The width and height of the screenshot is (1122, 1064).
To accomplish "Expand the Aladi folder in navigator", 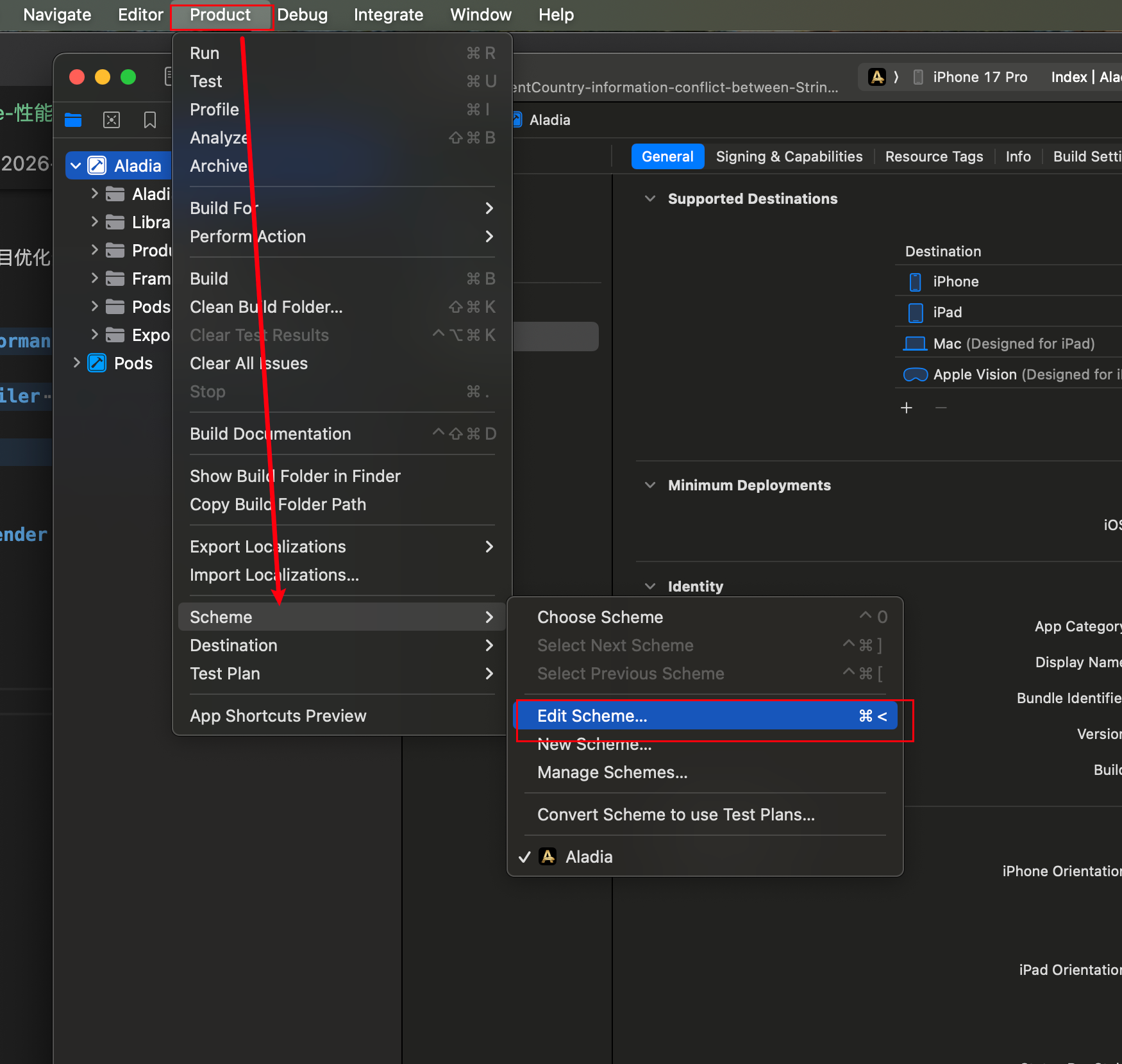I will pos(94,193).
